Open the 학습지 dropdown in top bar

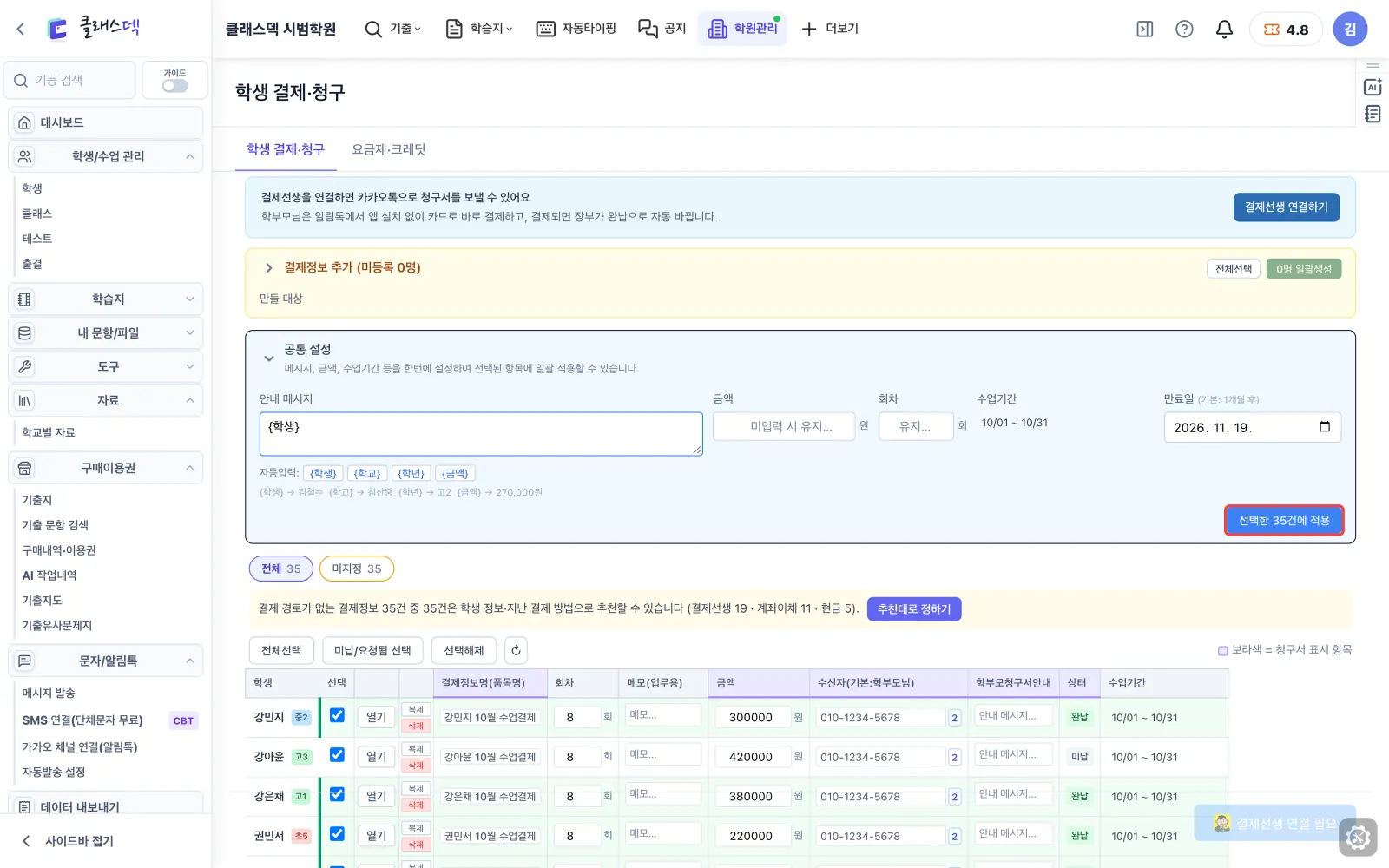tap(479, 29)
